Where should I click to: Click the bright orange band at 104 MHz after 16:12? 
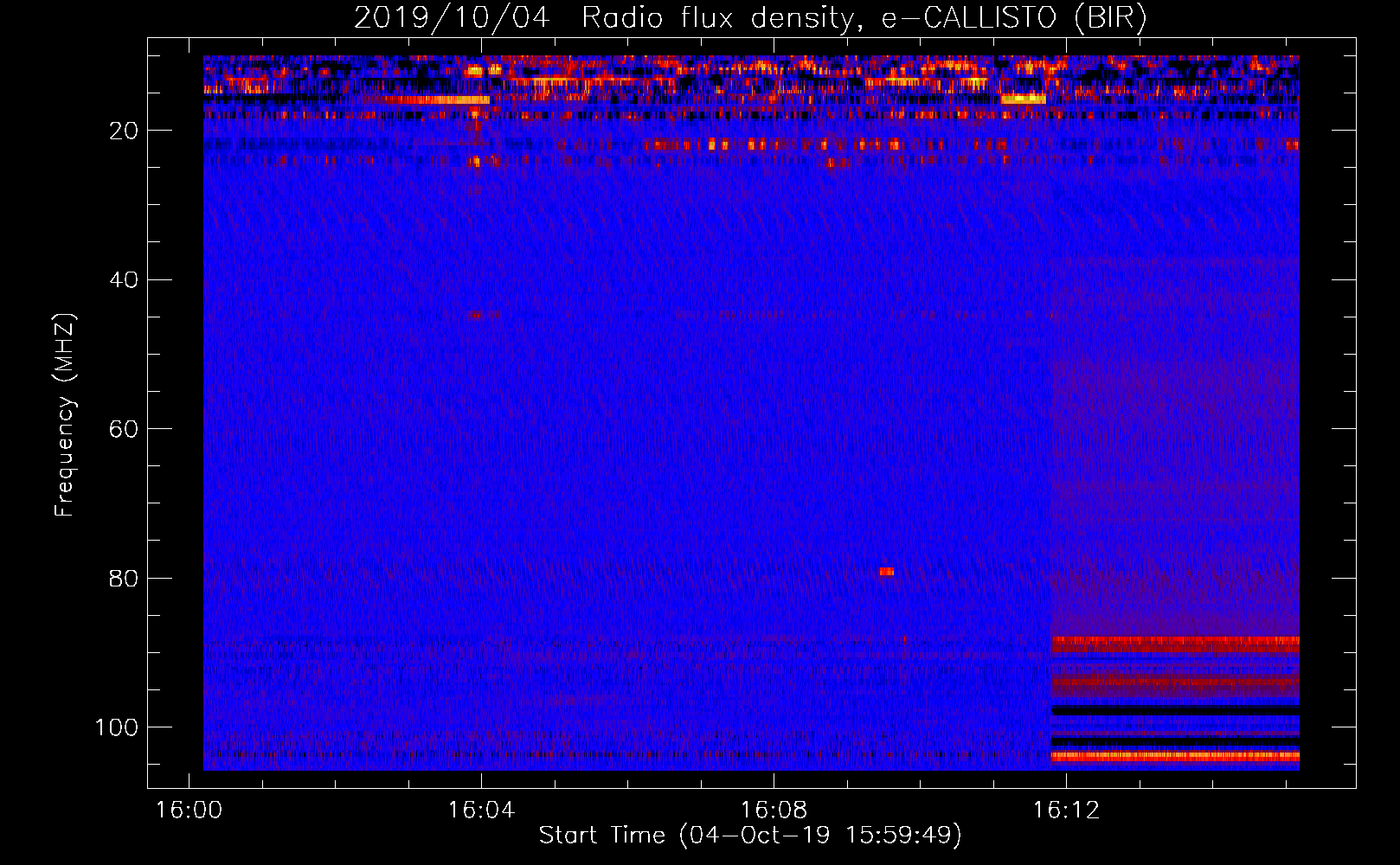click(x=1175, y=756)
